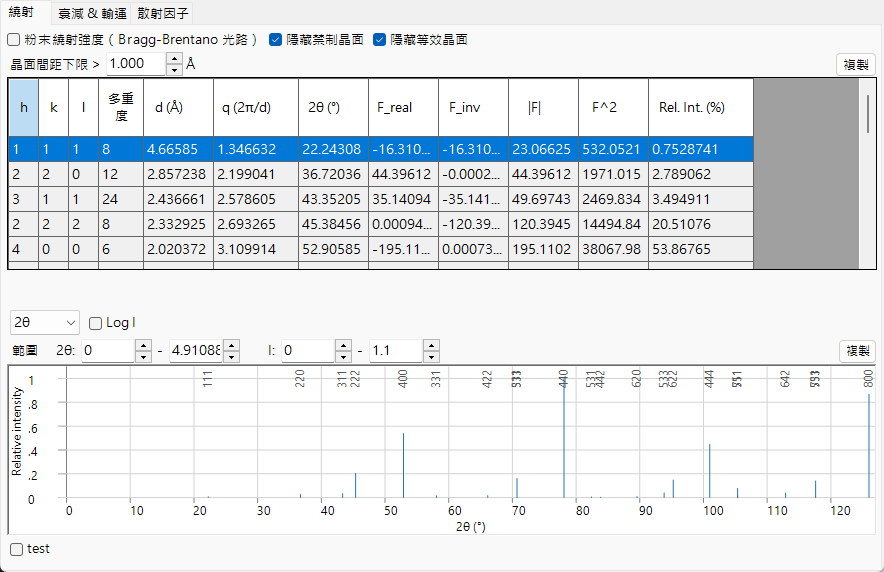
Task: Sort by the k column header
Action: pyautogui.click(x=54, y=107)
